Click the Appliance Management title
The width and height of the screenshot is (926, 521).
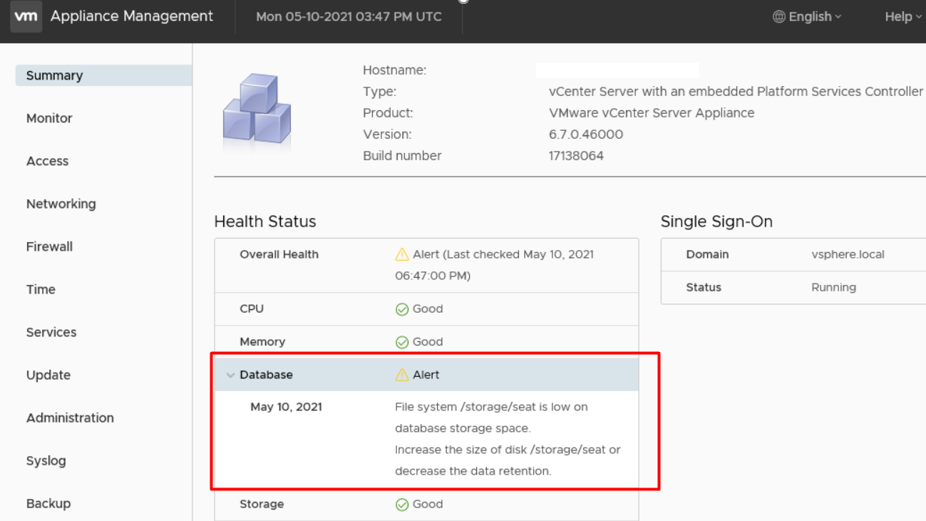point(131,17)
